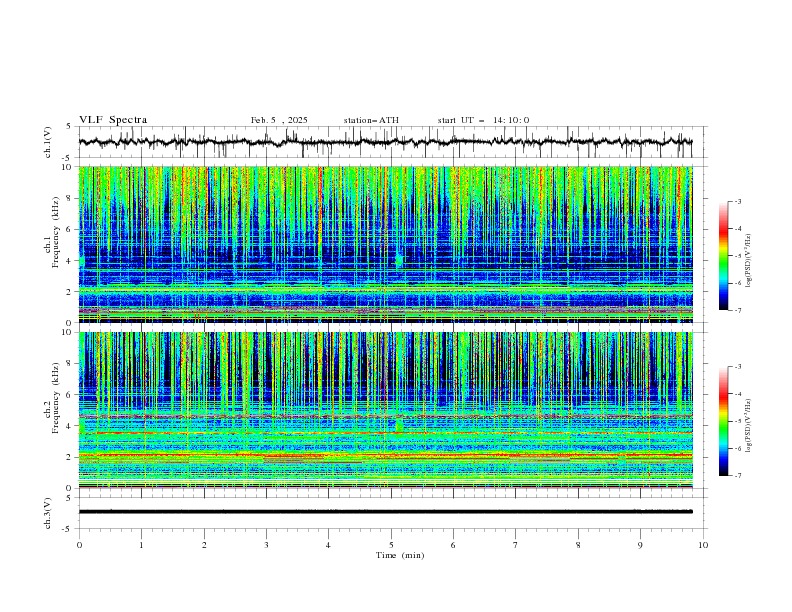Click time axis tick label "1"
The height and width of the screenshot is (612, 792).
[141, 545]
